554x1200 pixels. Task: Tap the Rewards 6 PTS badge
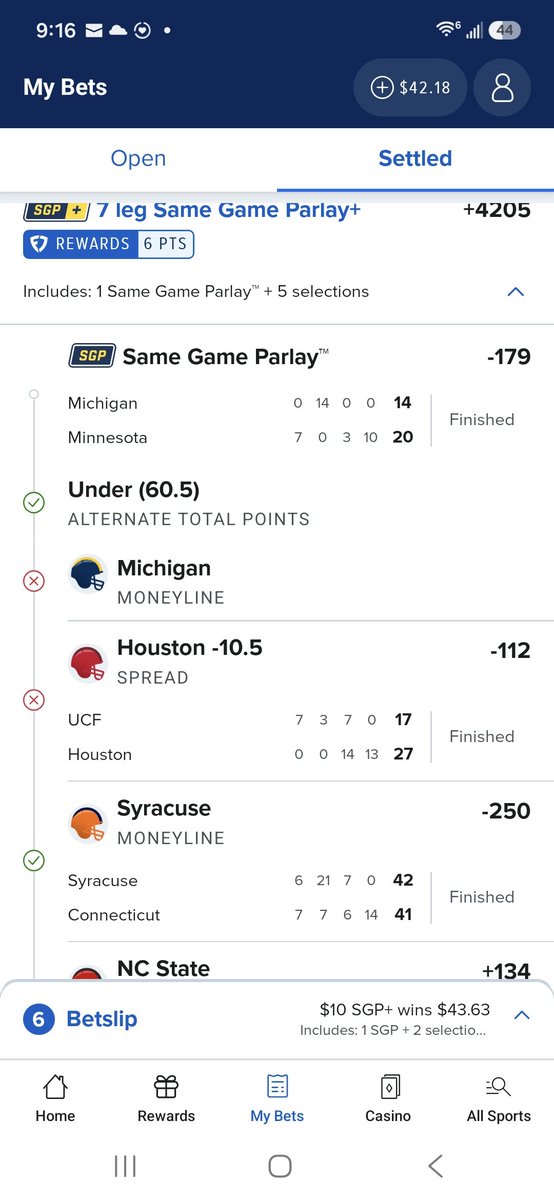point(109,244)
